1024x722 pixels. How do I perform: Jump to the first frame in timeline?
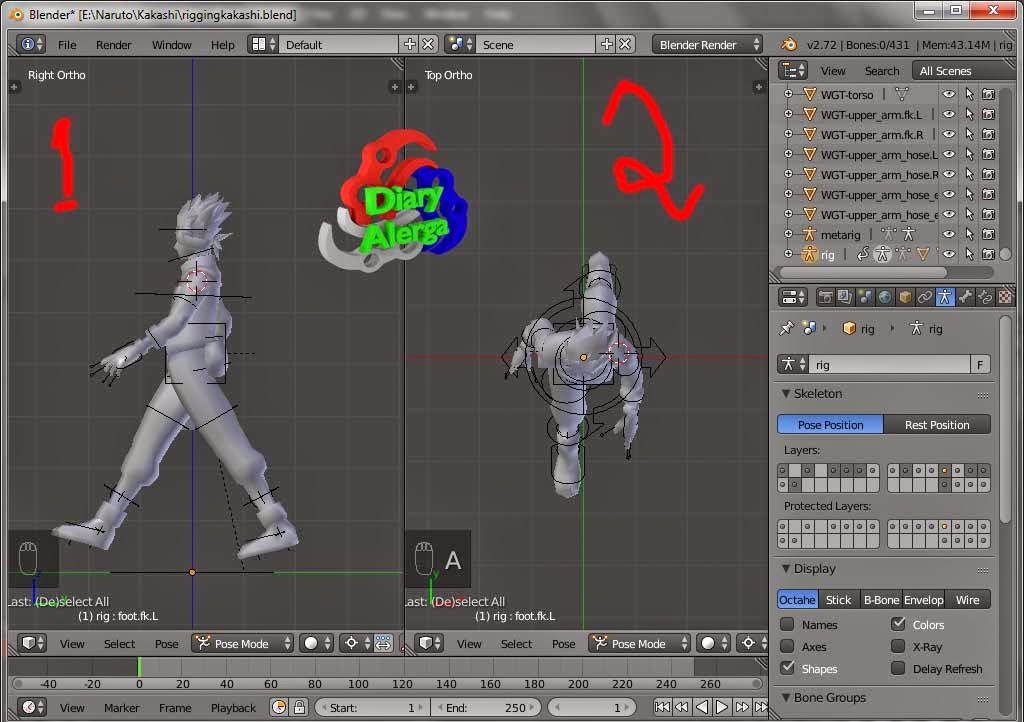662,707
